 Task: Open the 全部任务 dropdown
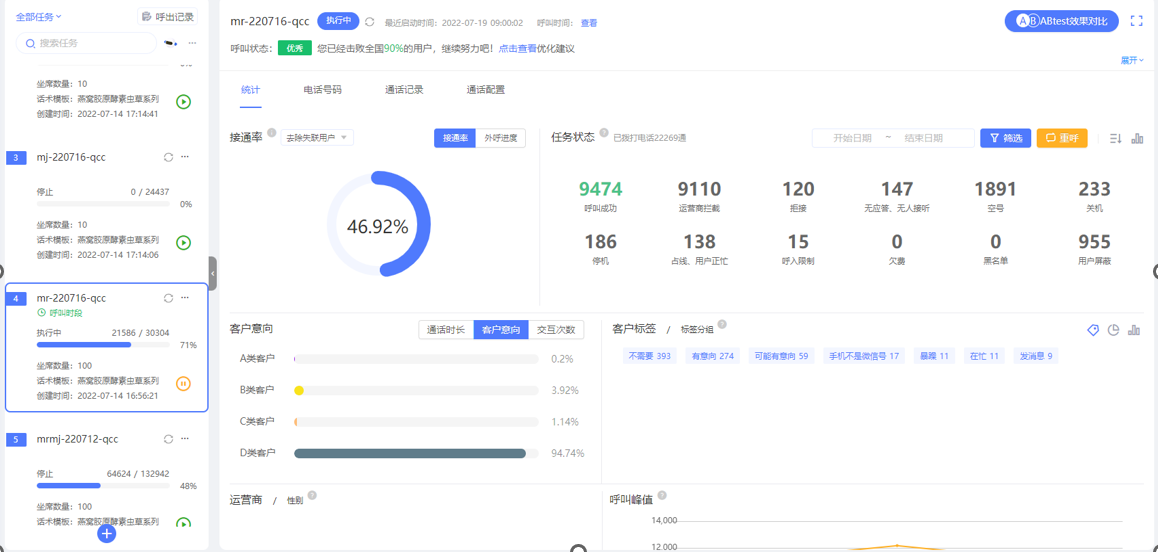pyautogui.click(x=38, y=17)
